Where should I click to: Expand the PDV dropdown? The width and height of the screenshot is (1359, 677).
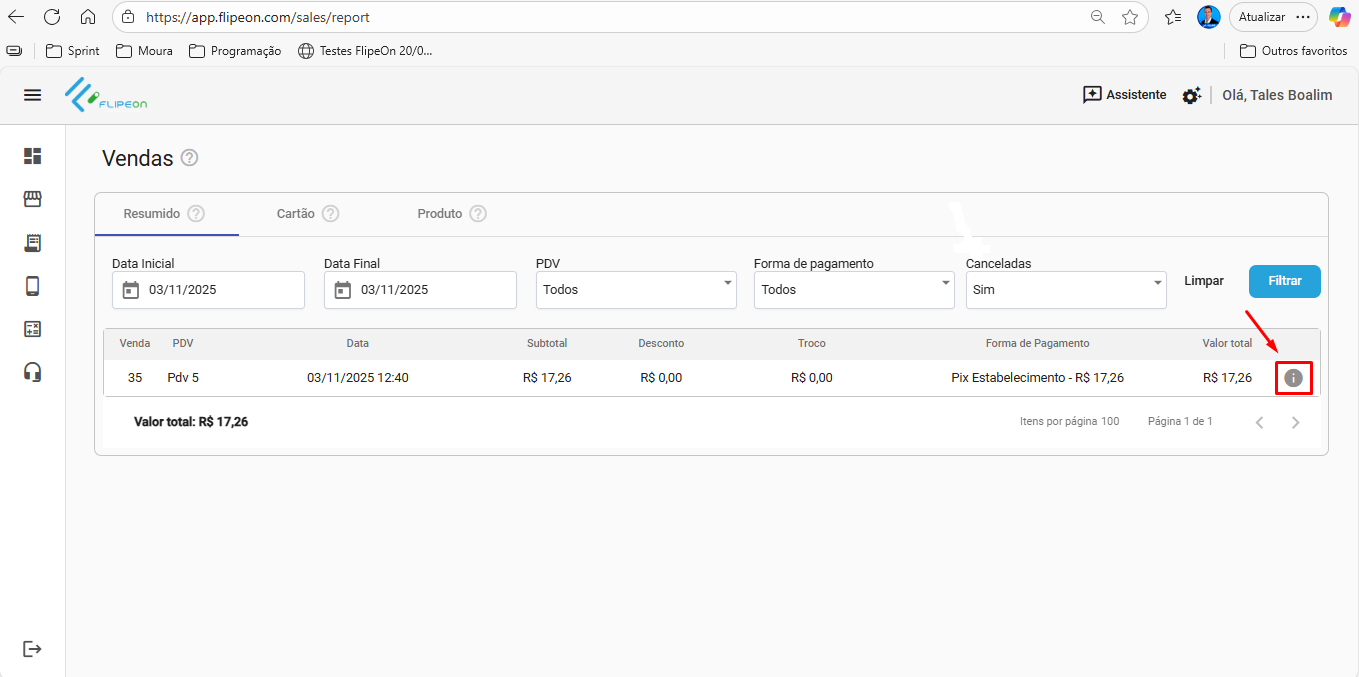[636, 289]
